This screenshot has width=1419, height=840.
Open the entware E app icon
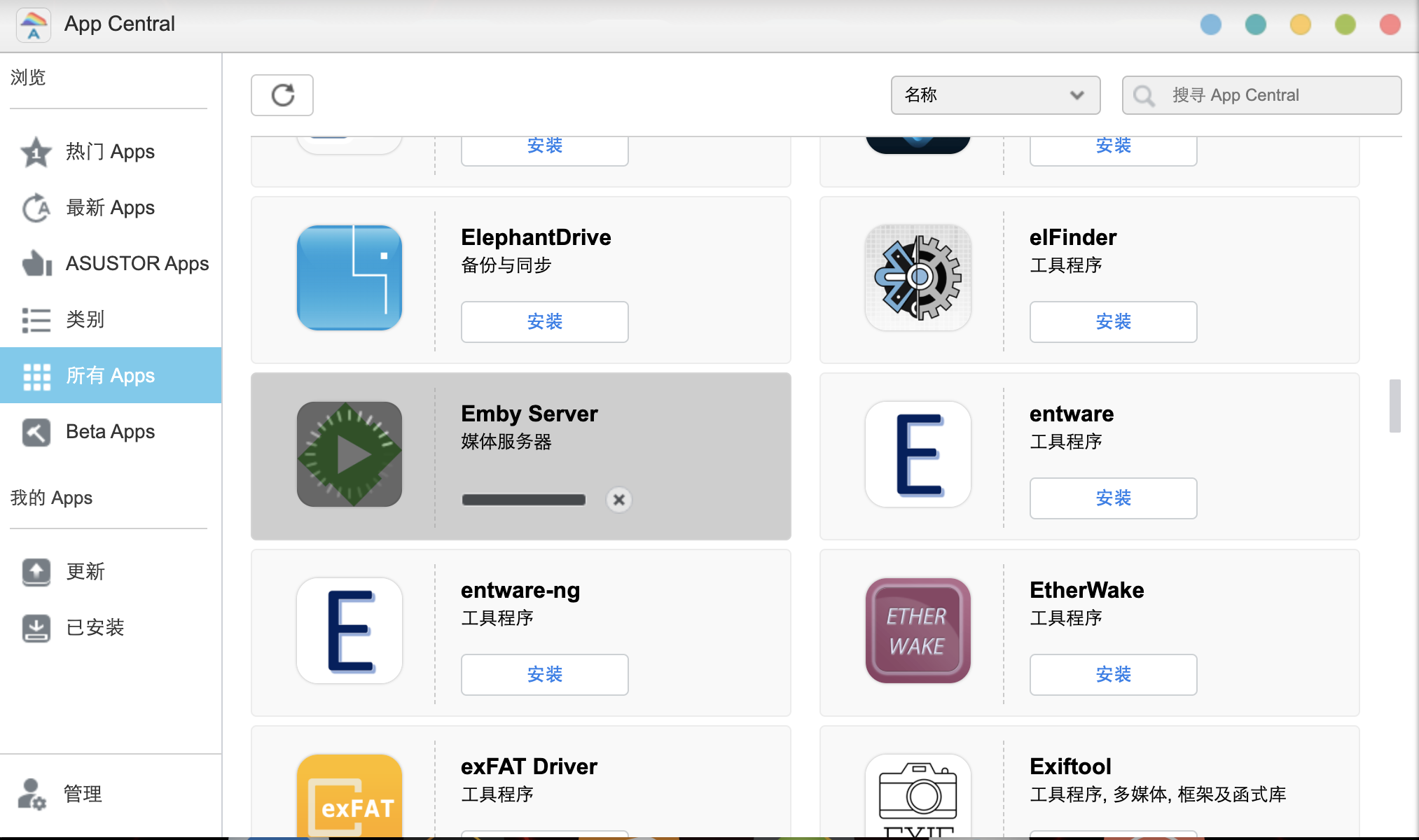pos(918,454)
